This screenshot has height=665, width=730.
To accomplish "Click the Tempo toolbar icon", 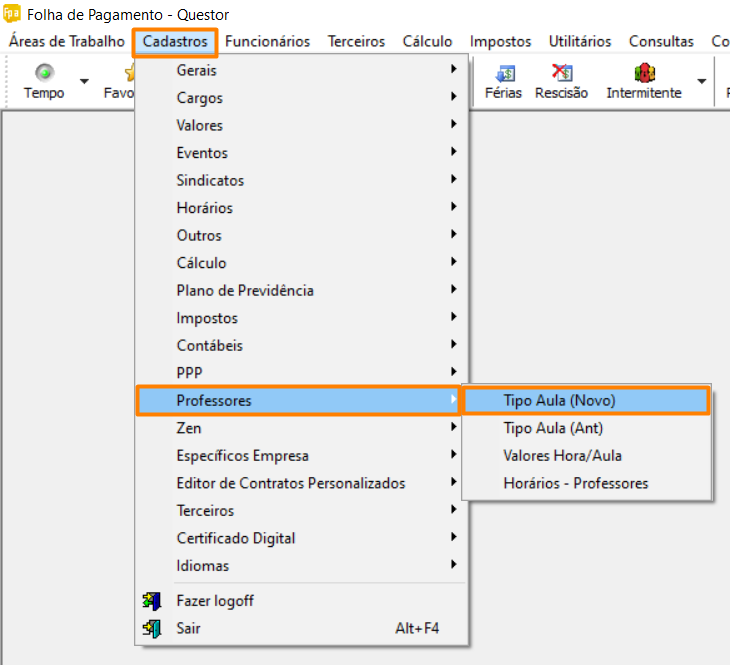I will tap(44, 74).
